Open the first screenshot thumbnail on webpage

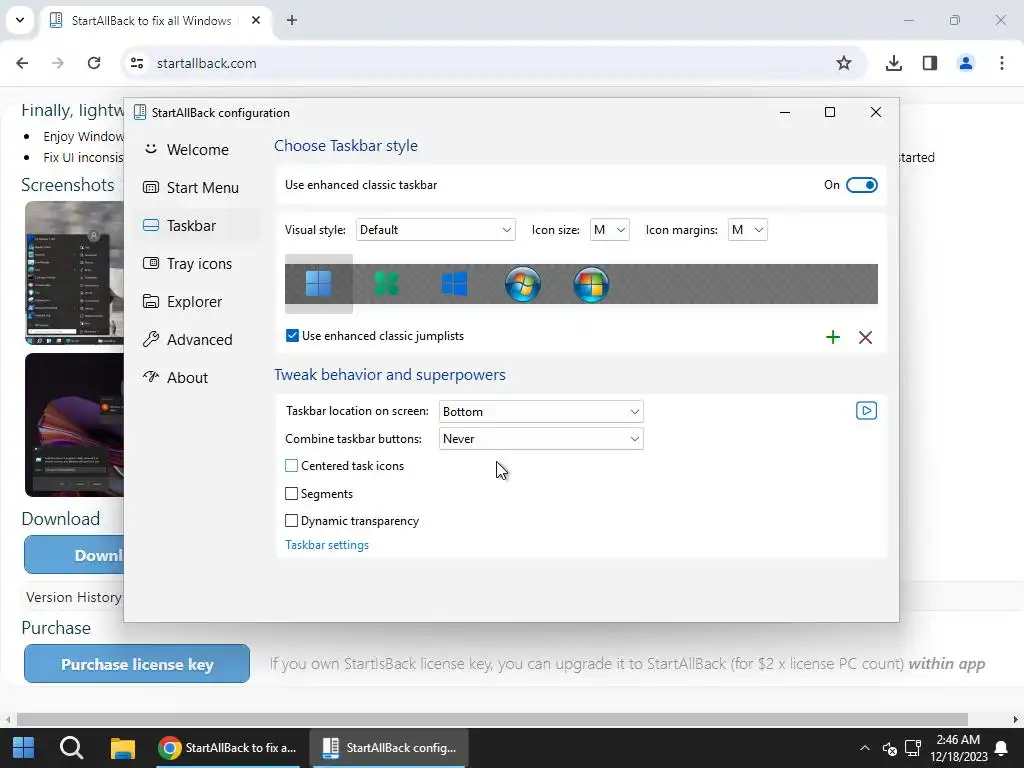[x=74, y=273]
